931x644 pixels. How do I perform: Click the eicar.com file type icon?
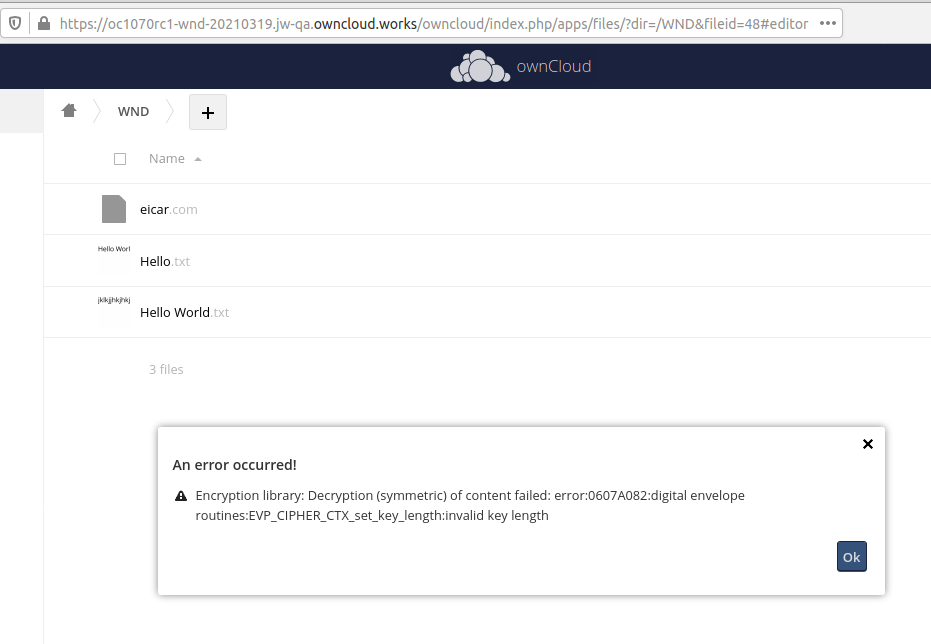(x=112, y=208)
